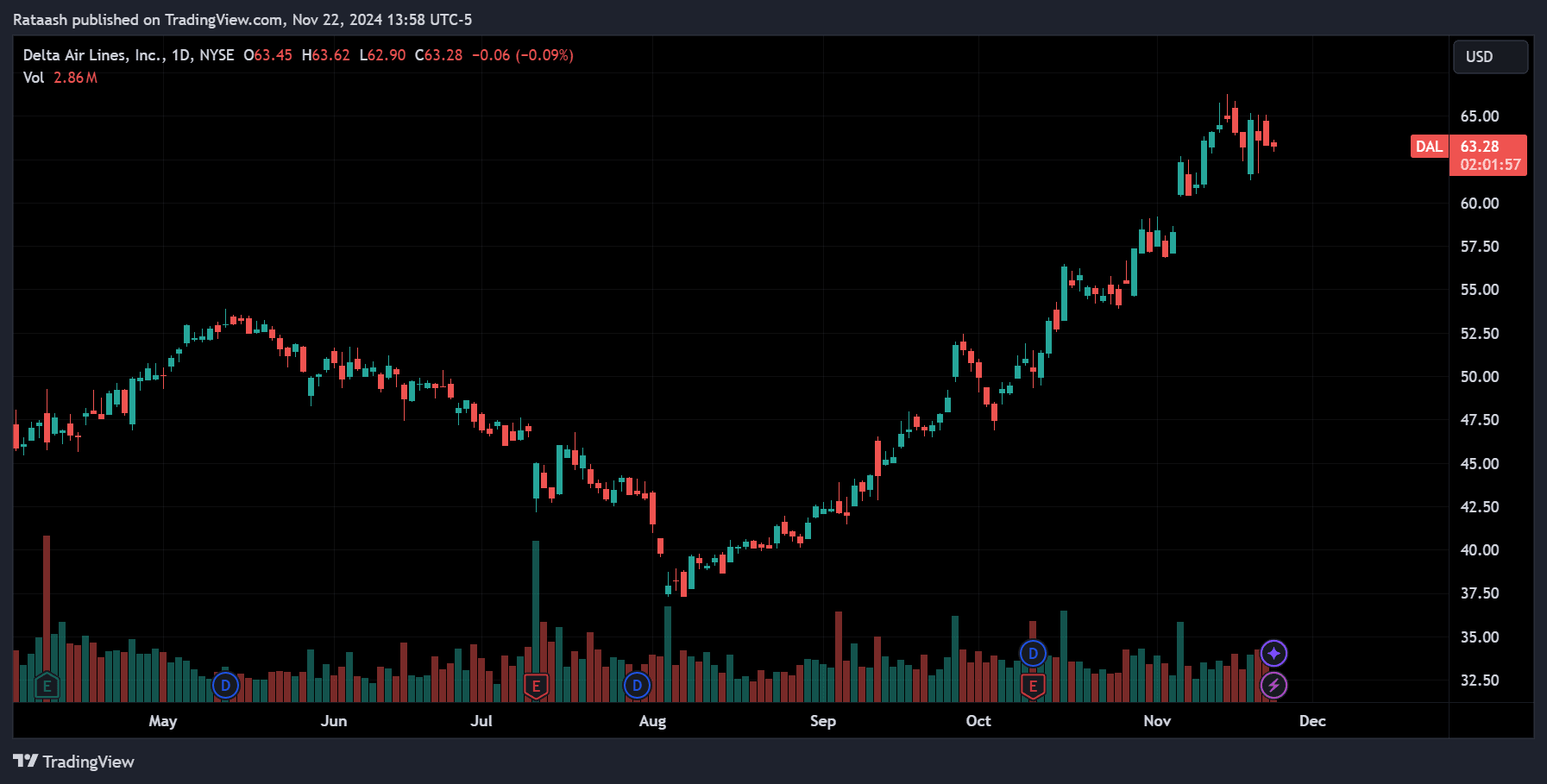Click the 32.50 price axis label
Image resolution: width=1547 pixels, height=784 pixels.
(x=1480, y=681)
